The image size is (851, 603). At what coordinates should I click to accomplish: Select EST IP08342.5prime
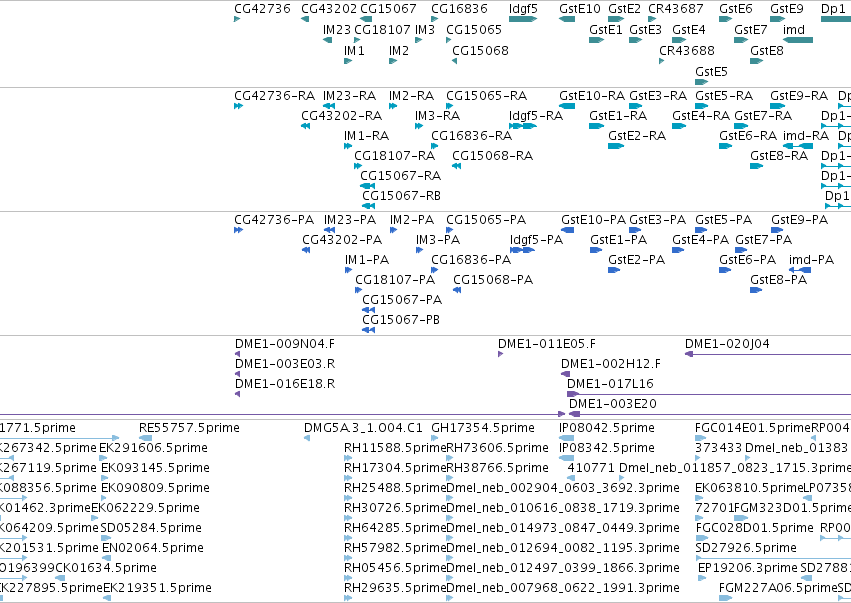pyautogui.click(x=607, y=448)
